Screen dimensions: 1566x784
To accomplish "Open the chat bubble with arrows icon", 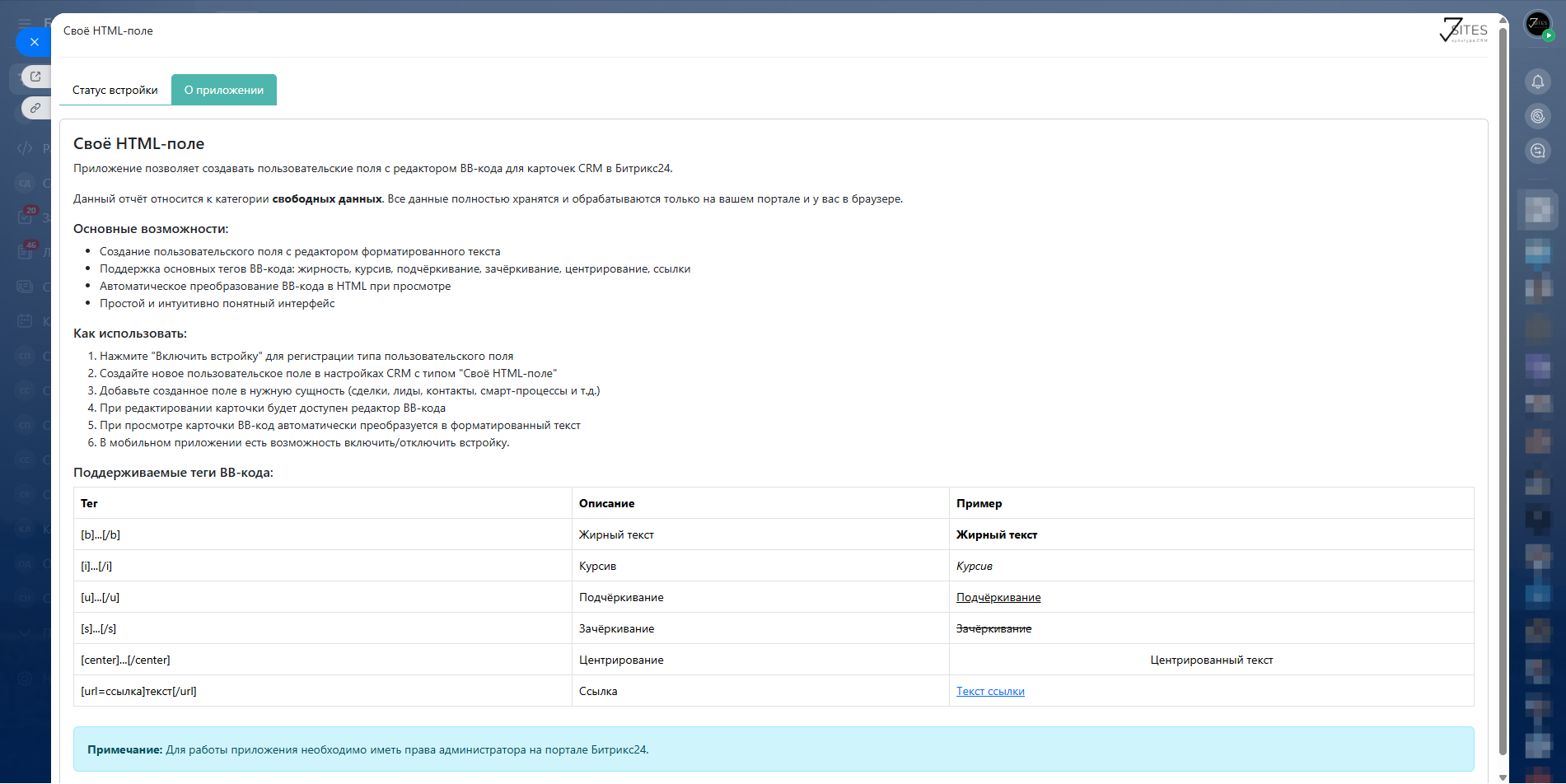I will pyautogui.click(x=1538, y=151).
